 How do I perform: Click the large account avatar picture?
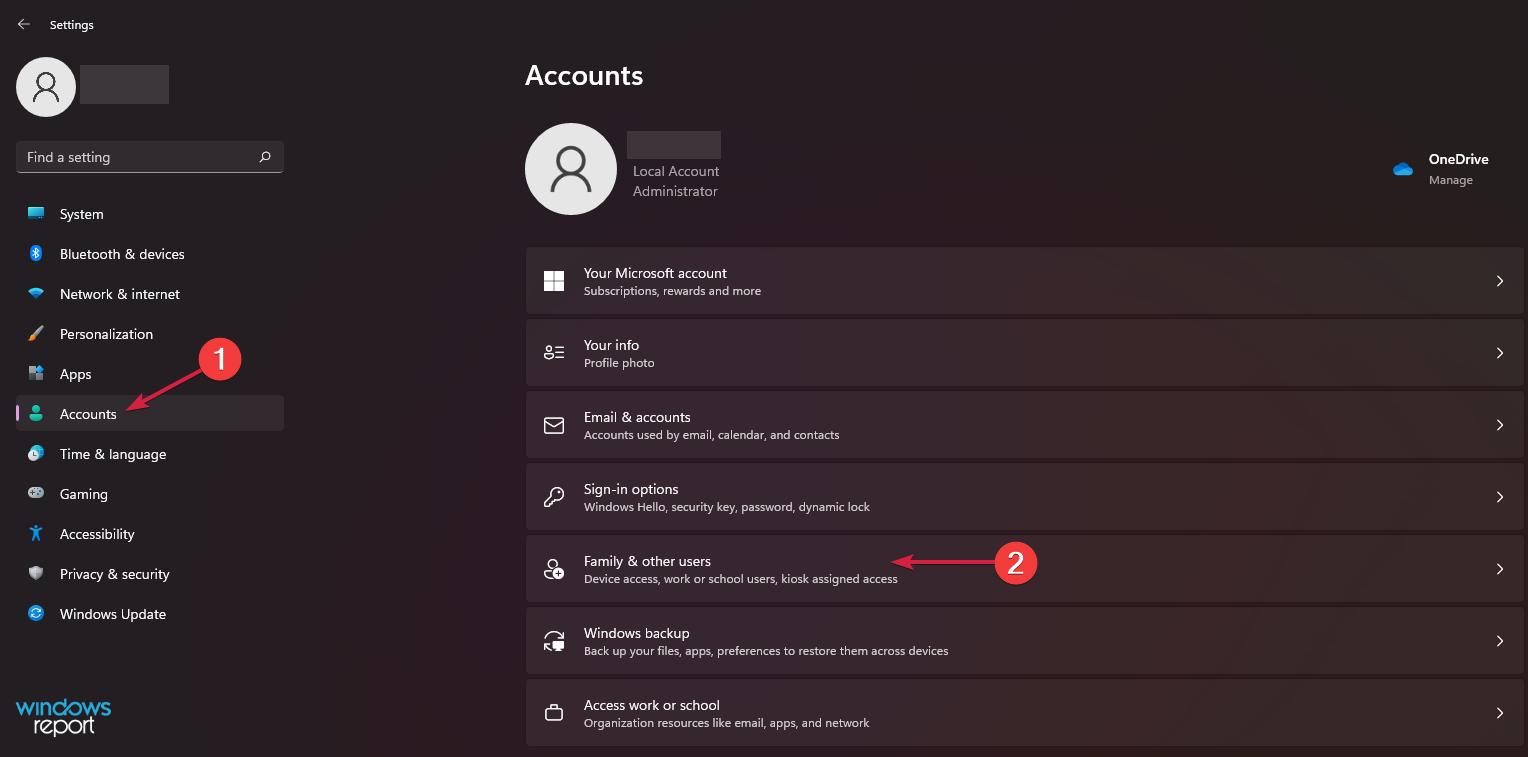point(570,169)
